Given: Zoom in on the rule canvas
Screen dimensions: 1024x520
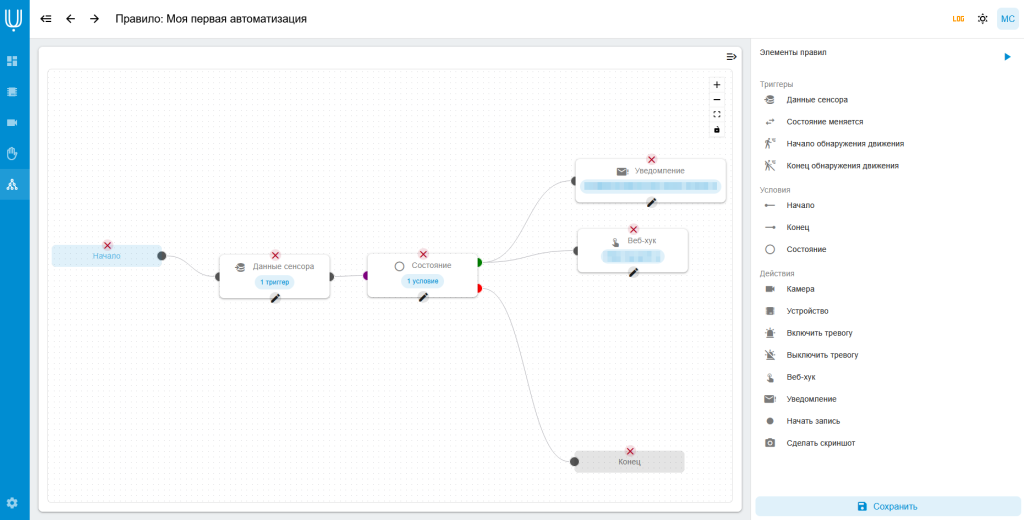Looking at the screenshot, I should [x=716, y=85].
